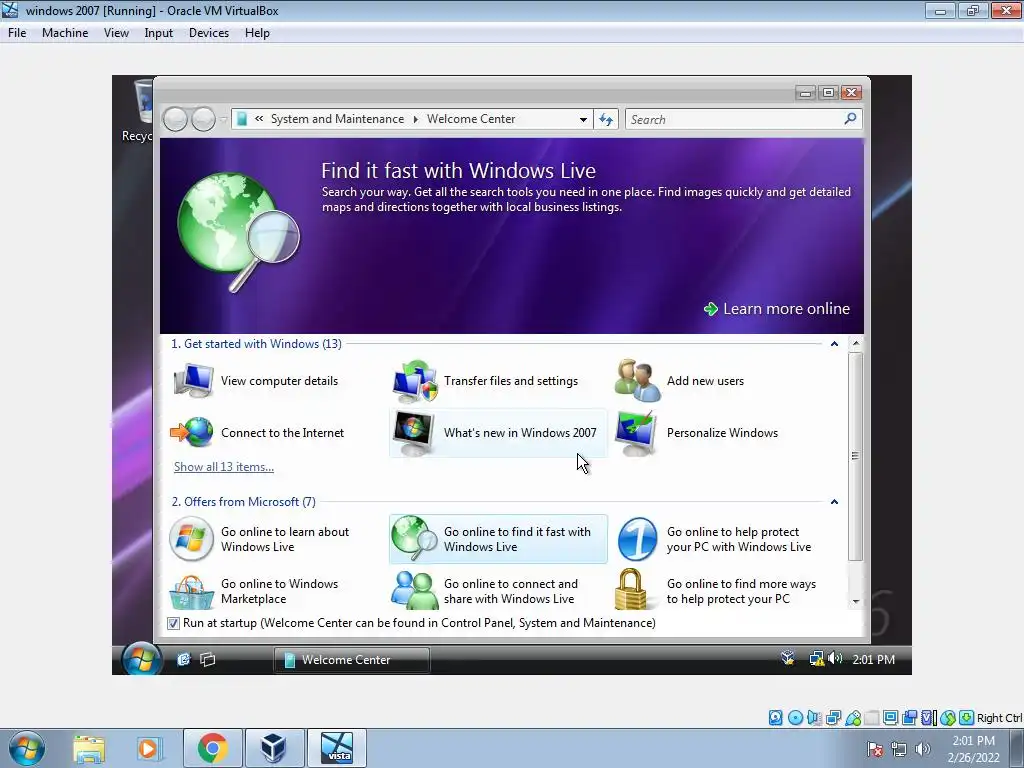Open the File menu in VirtualBox

tap(17, 33)
